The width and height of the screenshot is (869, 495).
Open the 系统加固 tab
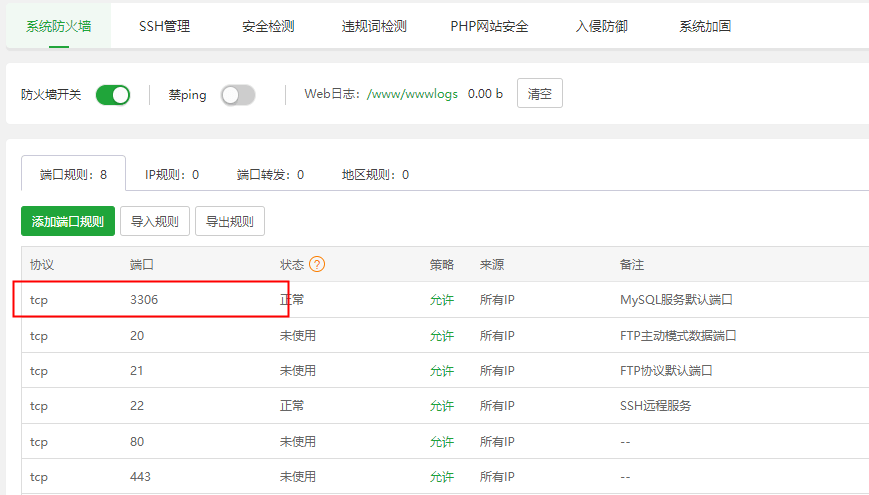pos(705,26)
